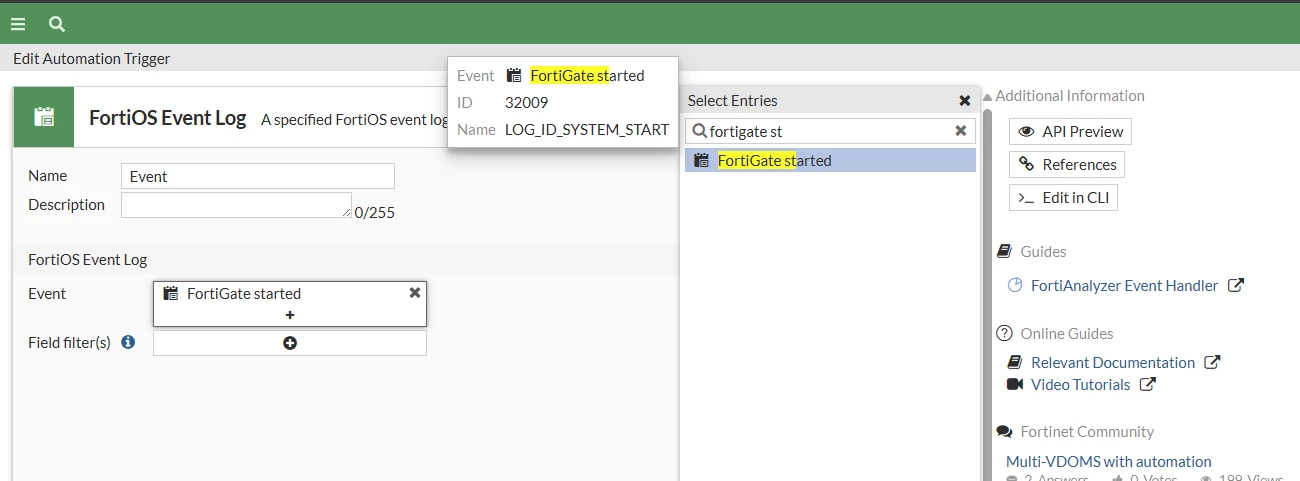Viewport: 1300px width, 481px height.
Task: Close the Select Entries panel
Action: click(x=965, y=100)
